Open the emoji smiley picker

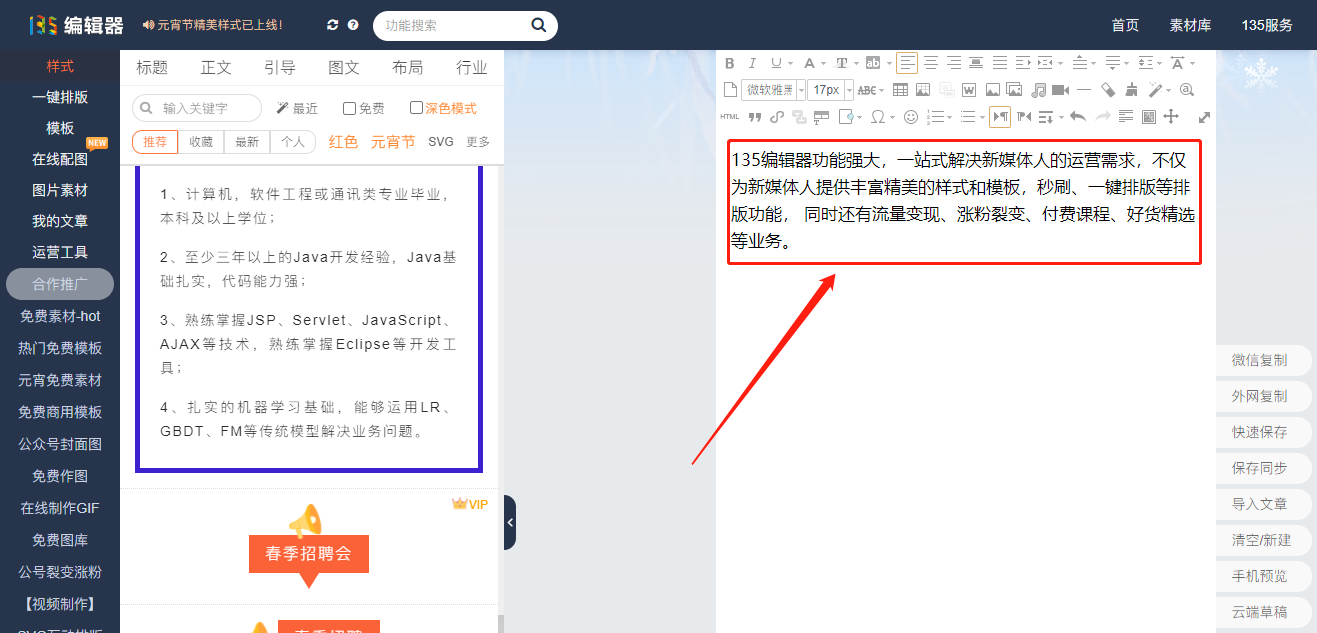[x=911, y=117]
